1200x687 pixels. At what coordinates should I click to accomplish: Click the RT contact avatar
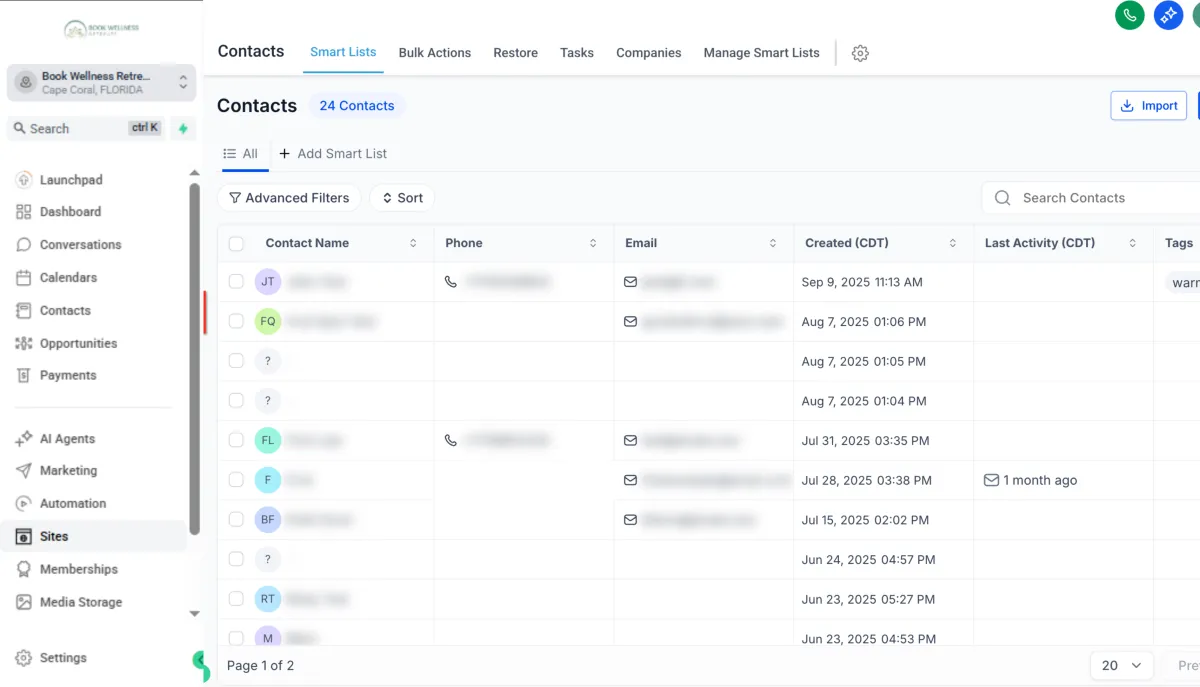(268, 599)
